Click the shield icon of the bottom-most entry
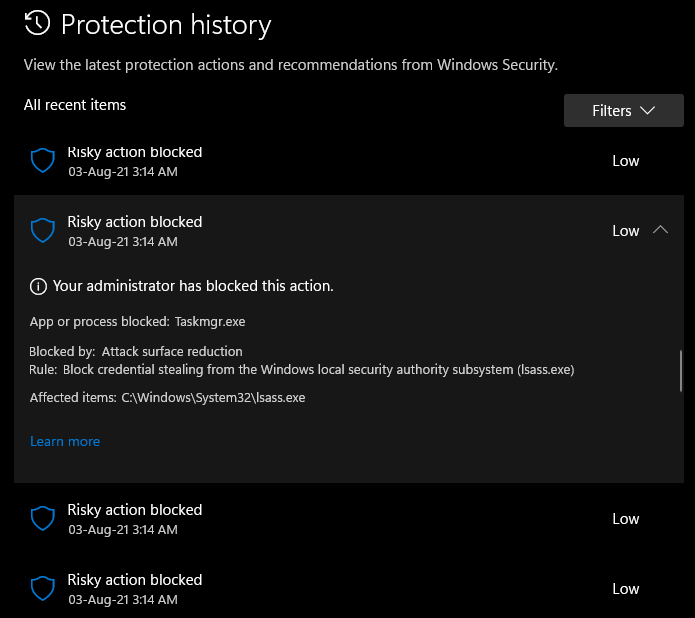Viewport: 695px width, 618px height. tap(42, 589)
